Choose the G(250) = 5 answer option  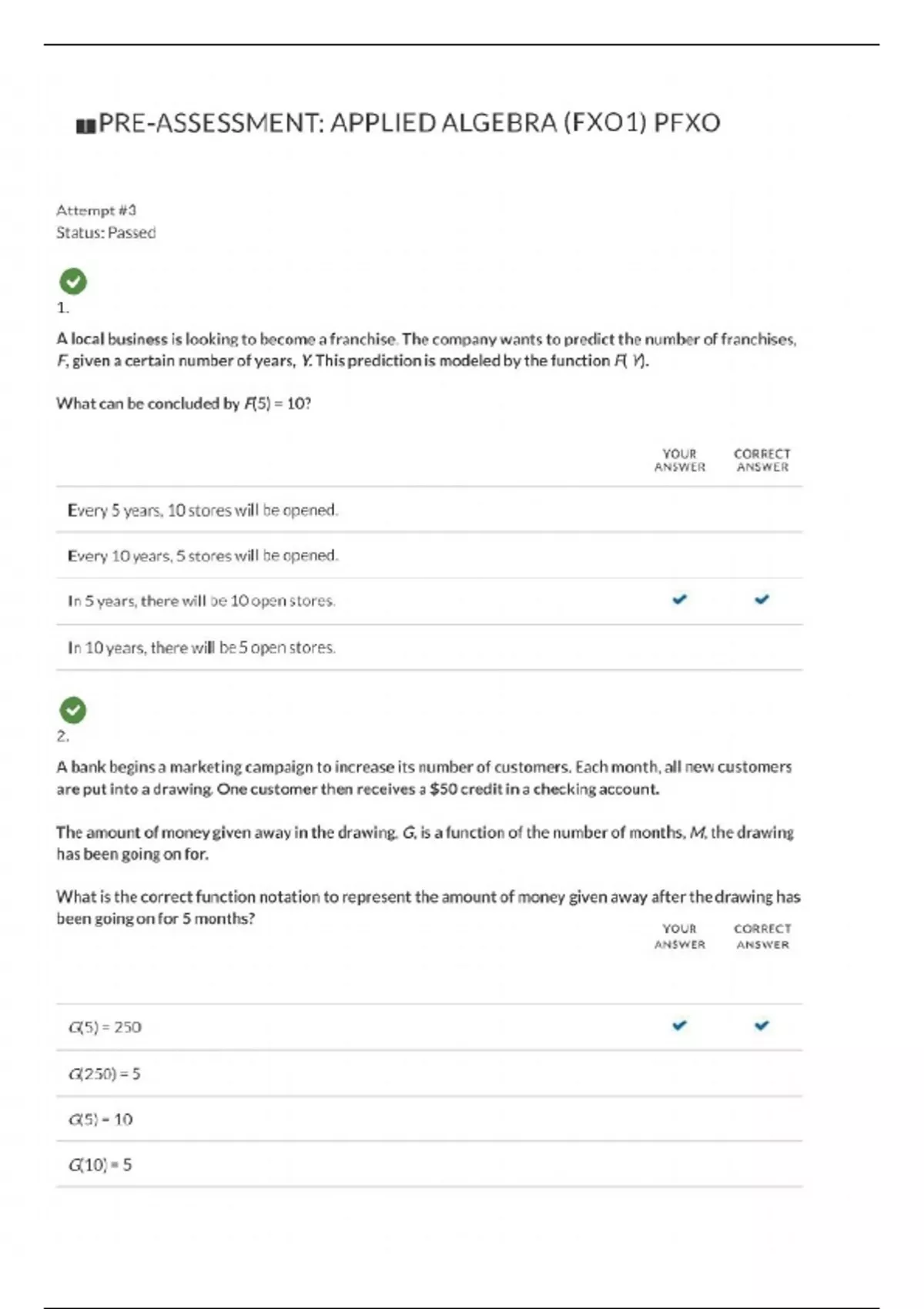tap(104, 1073)
